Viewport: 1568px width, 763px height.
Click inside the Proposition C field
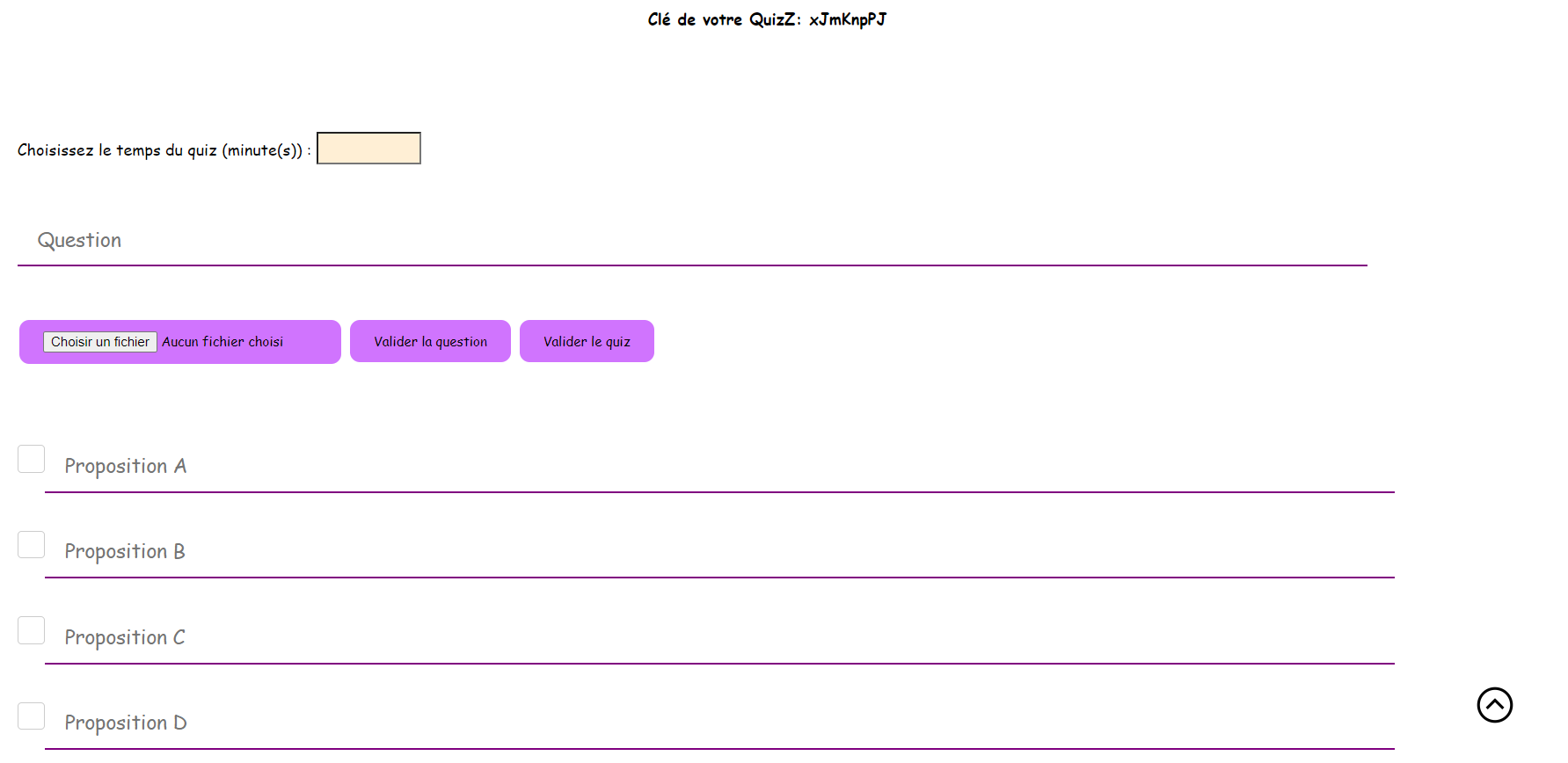tap(718, 638)
